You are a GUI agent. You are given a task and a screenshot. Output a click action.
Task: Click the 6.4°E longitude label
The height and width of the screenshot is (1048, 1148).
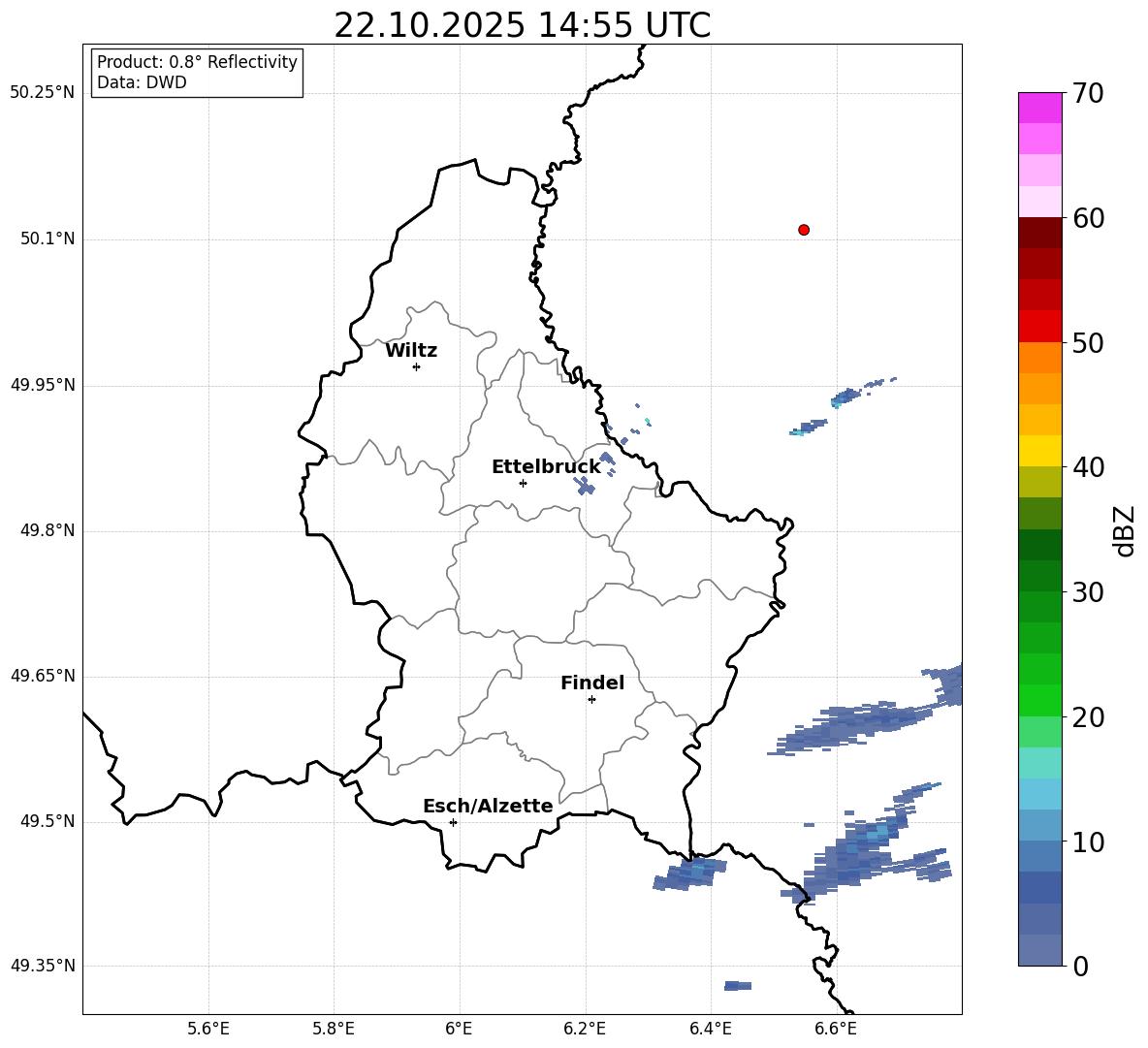710,1029
